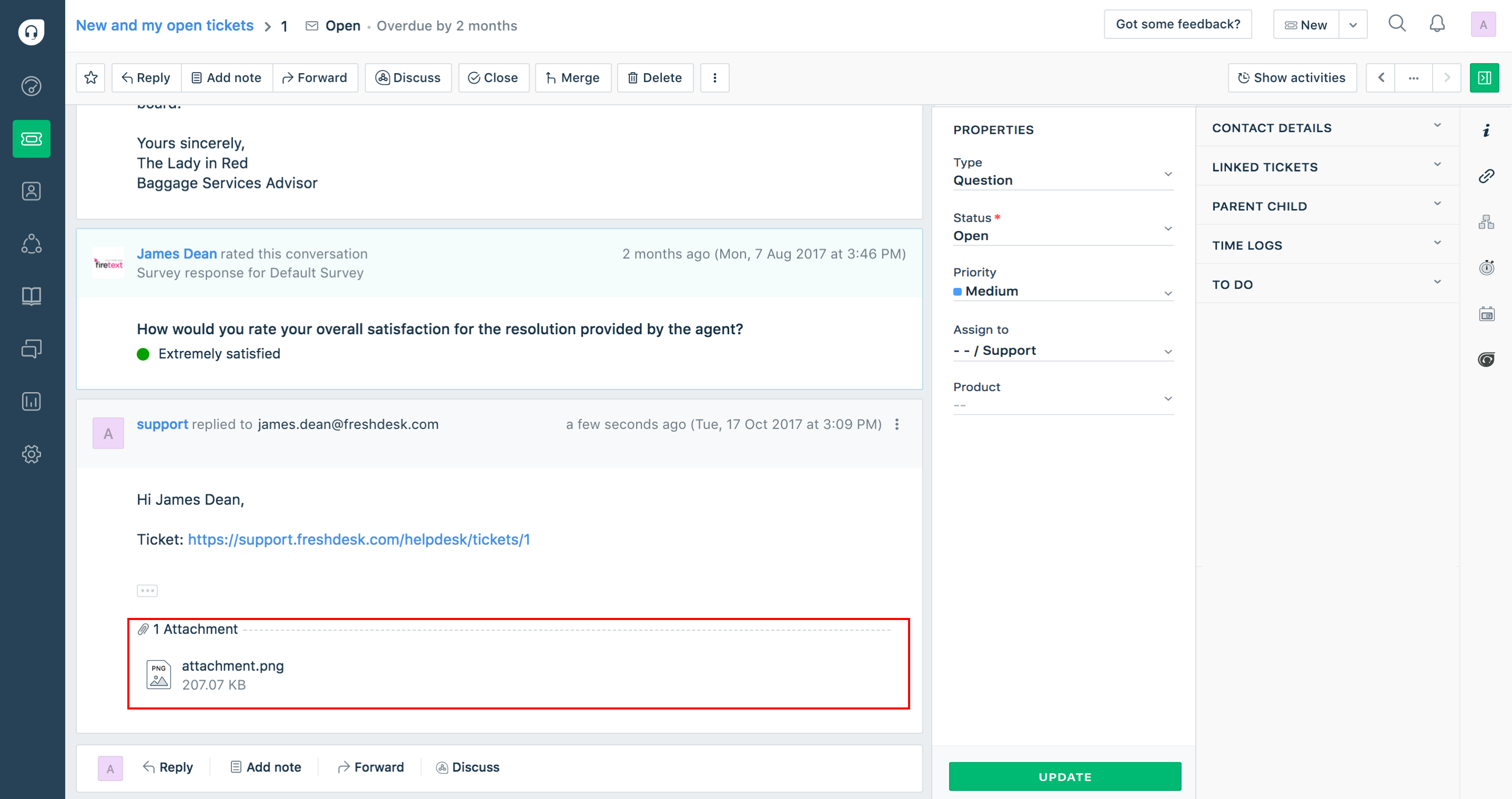Delete this ticket

(655, 77)
